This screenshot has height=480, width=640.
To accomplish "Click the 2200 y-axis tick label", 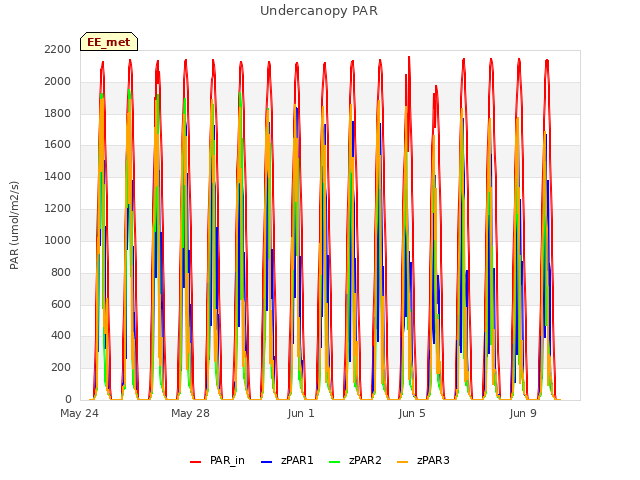I will tap(58, 49).
